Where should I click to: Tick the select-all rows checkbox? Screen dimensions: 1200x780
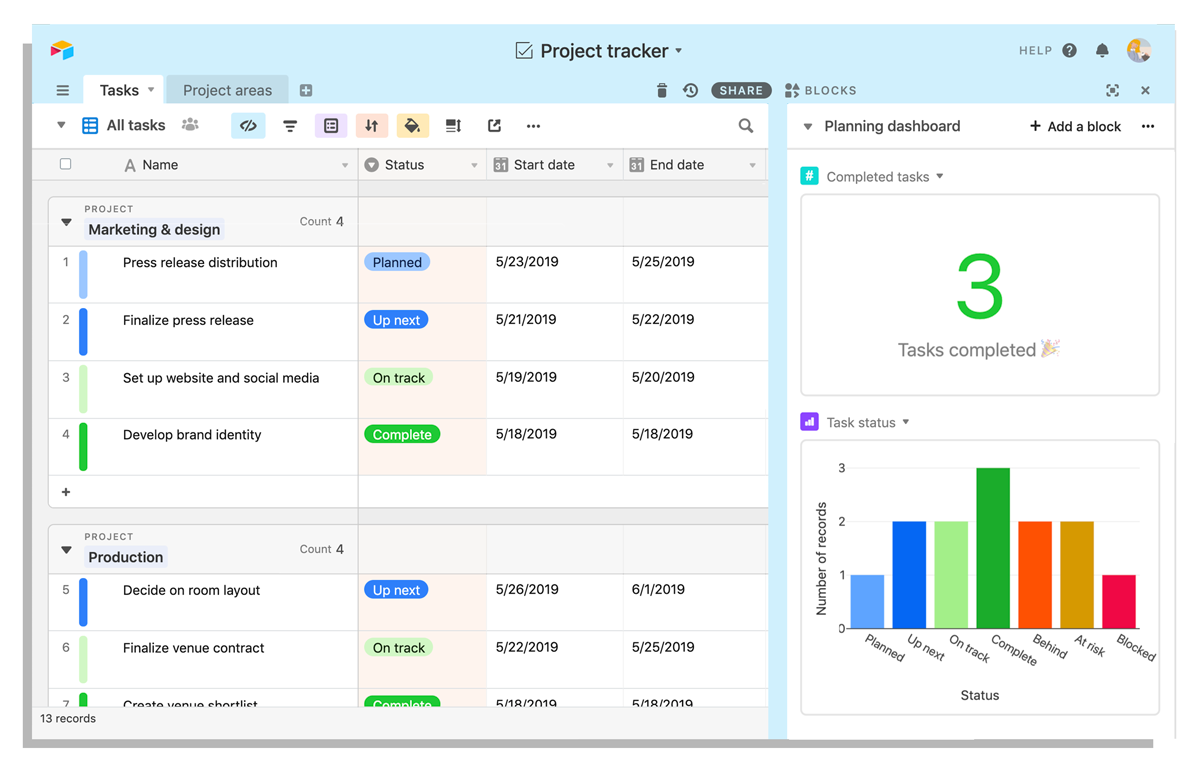click(66, 164)
